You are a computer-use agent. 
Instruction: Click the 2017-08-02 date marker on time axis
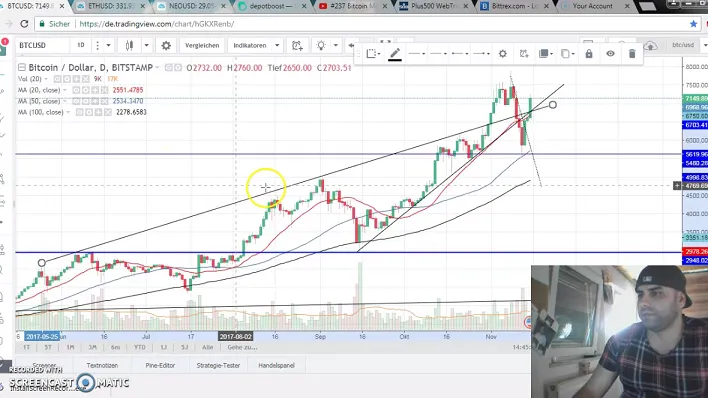(x=236, y=337)
